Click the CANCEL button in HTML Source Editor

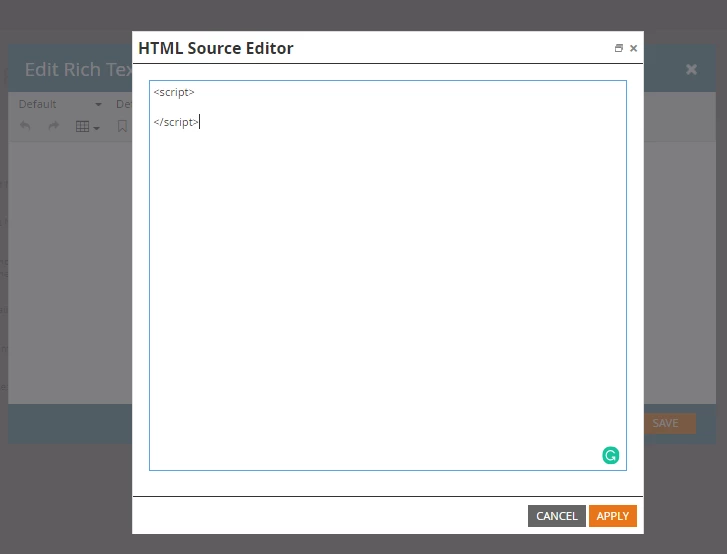click(556, 516)
